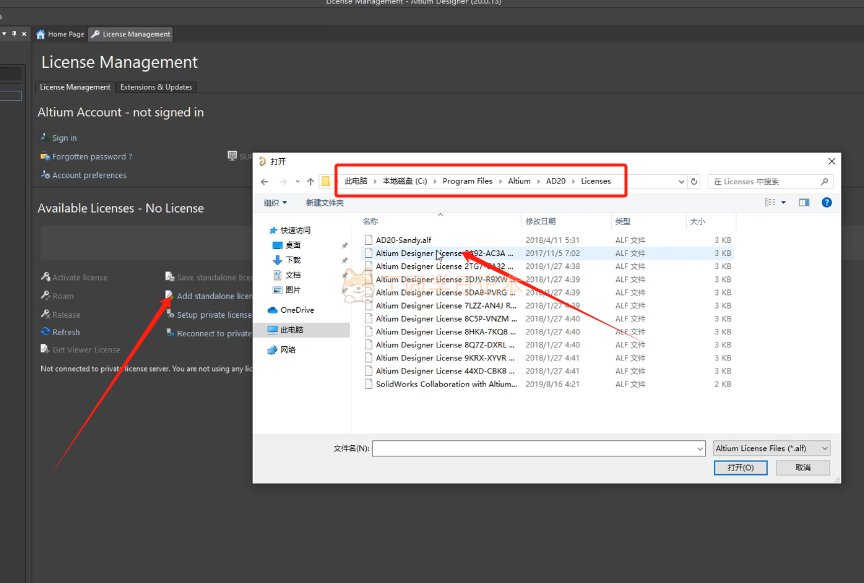Click the Sign in key icon

click(x=44, y=138)
